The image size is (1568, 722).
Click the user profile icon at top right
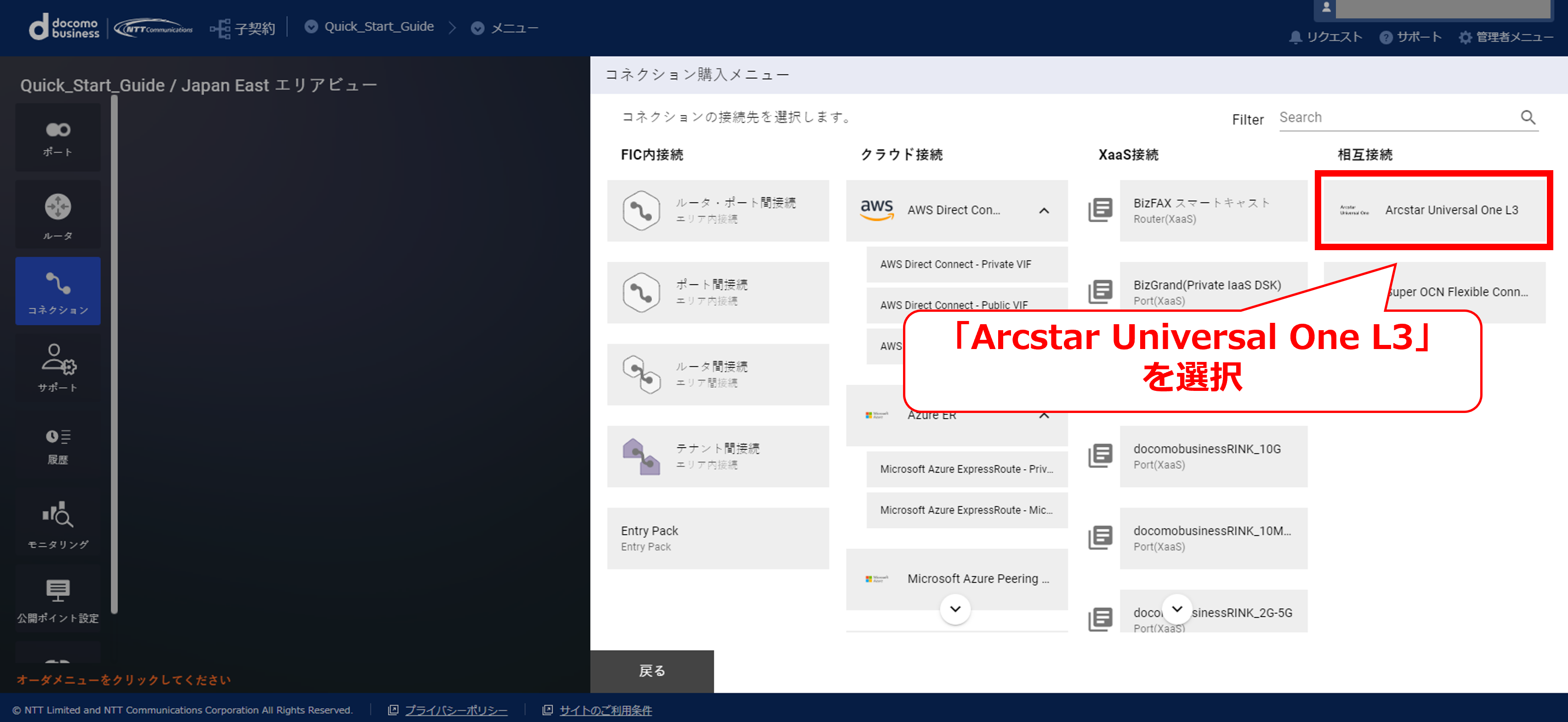(x=1326, y=8)
